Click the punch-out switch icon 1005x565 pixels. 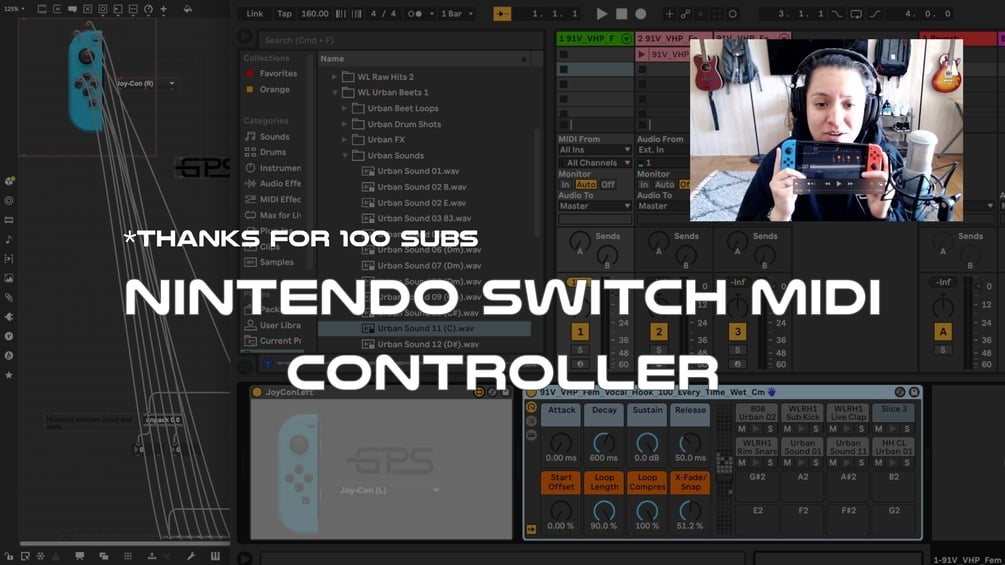[876, 13]
